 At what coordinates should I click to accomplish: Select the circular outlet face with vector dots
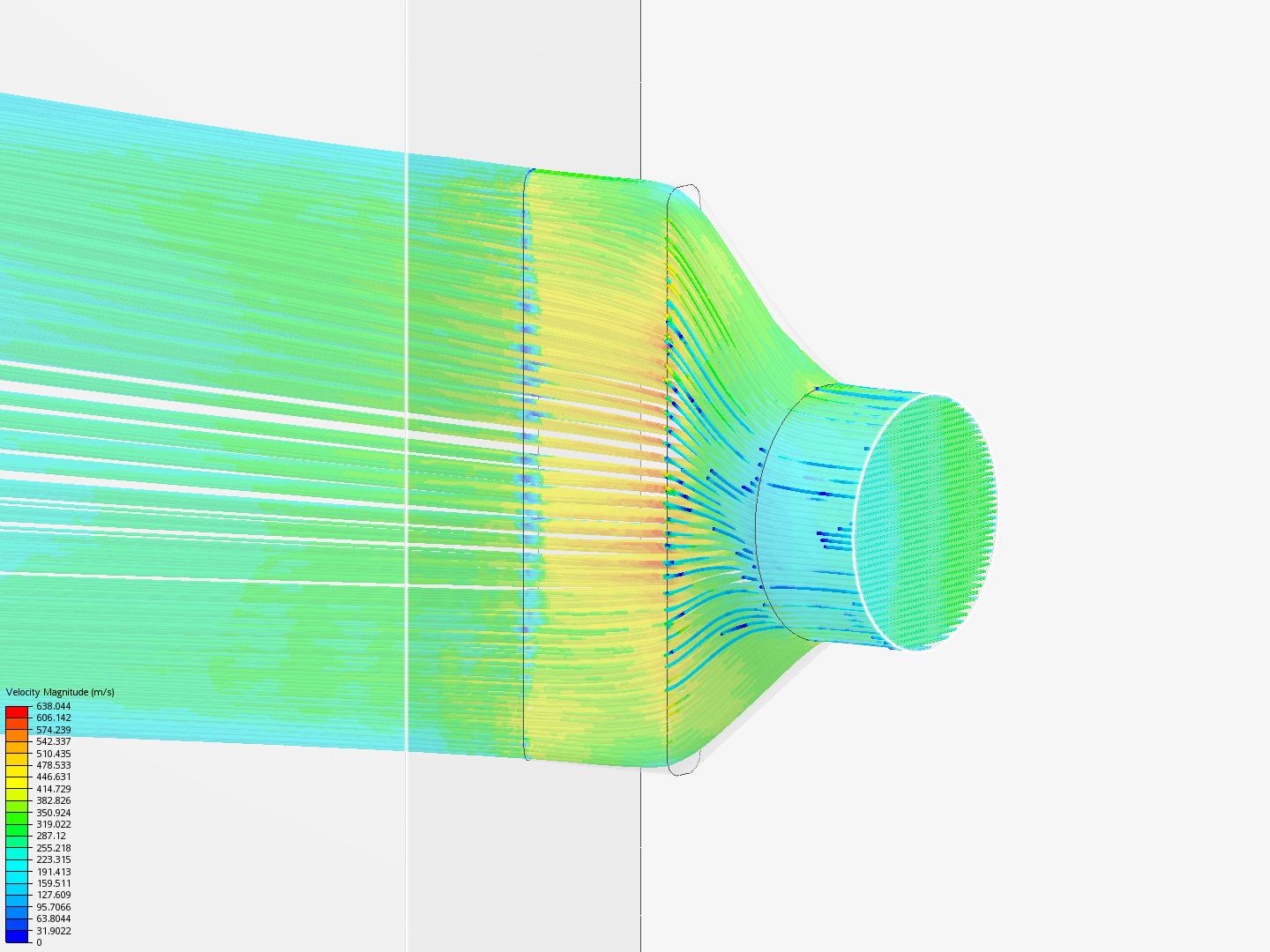(x=924, y=521)
